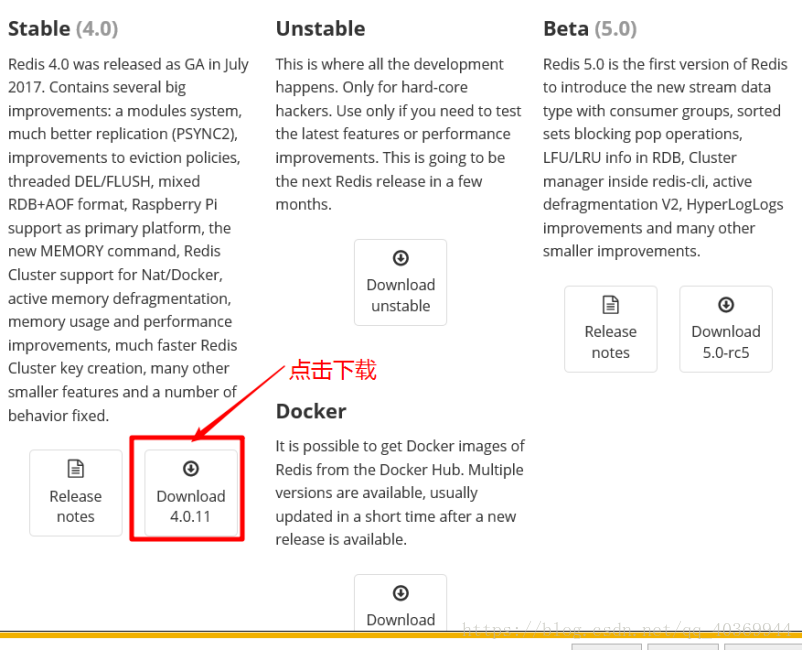
Task: Click the Docker section download arrow icon
Action: [400, 593]
